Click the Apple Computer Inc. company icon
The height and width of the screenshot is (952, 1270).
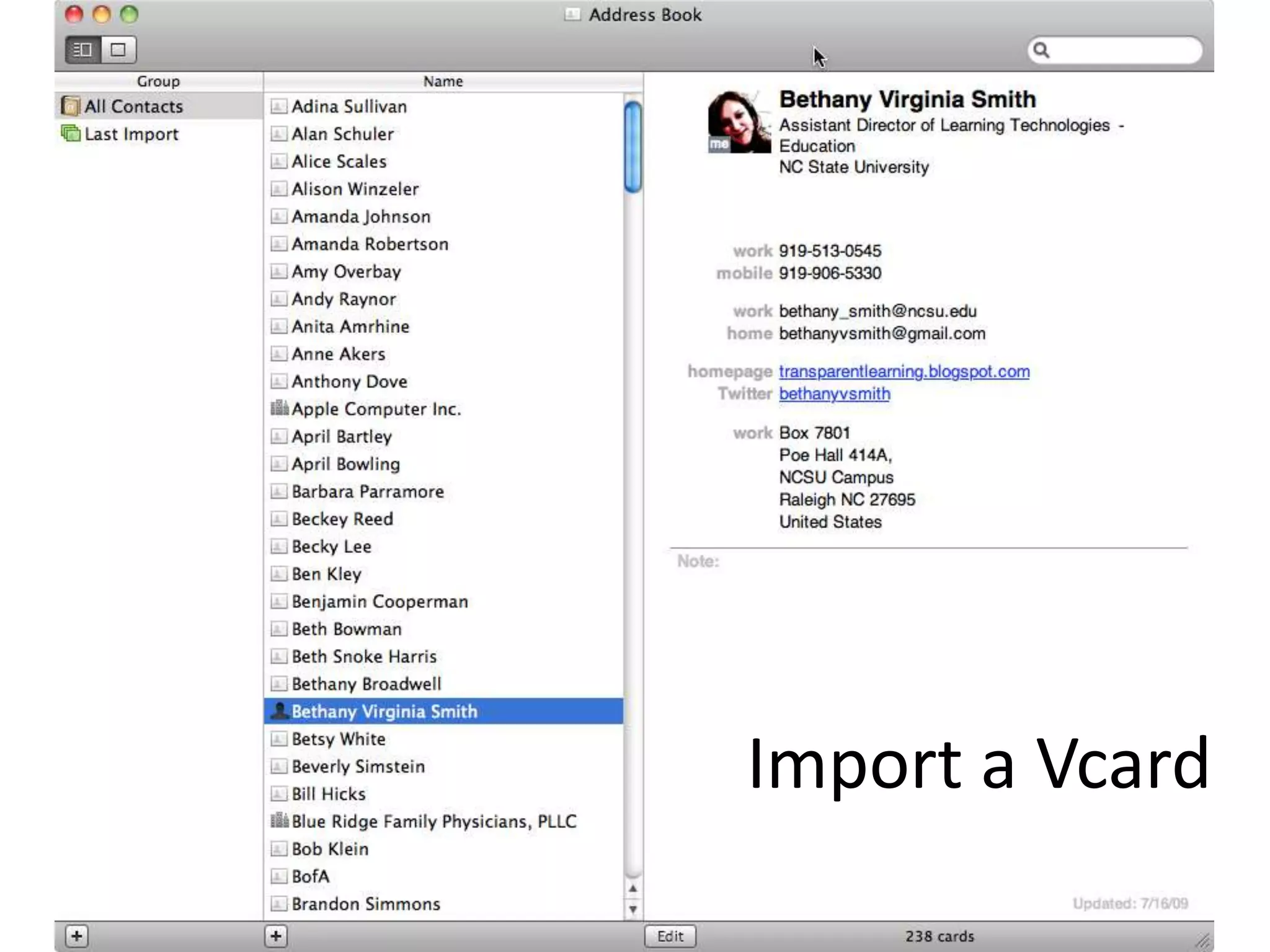280,408
